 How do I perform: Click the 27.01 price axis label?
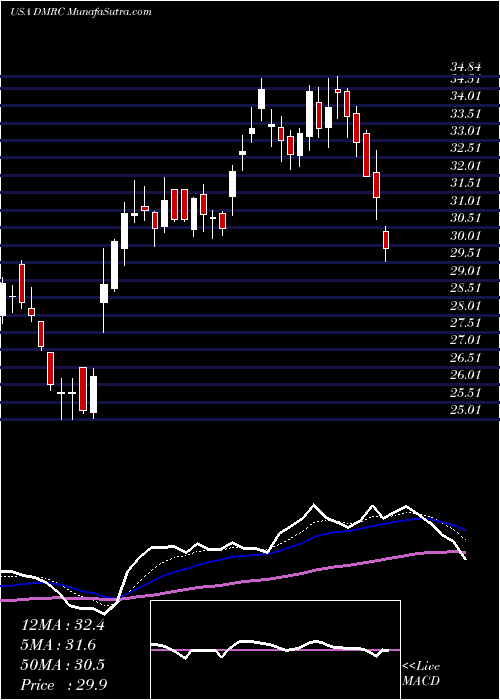click(465, 341)
